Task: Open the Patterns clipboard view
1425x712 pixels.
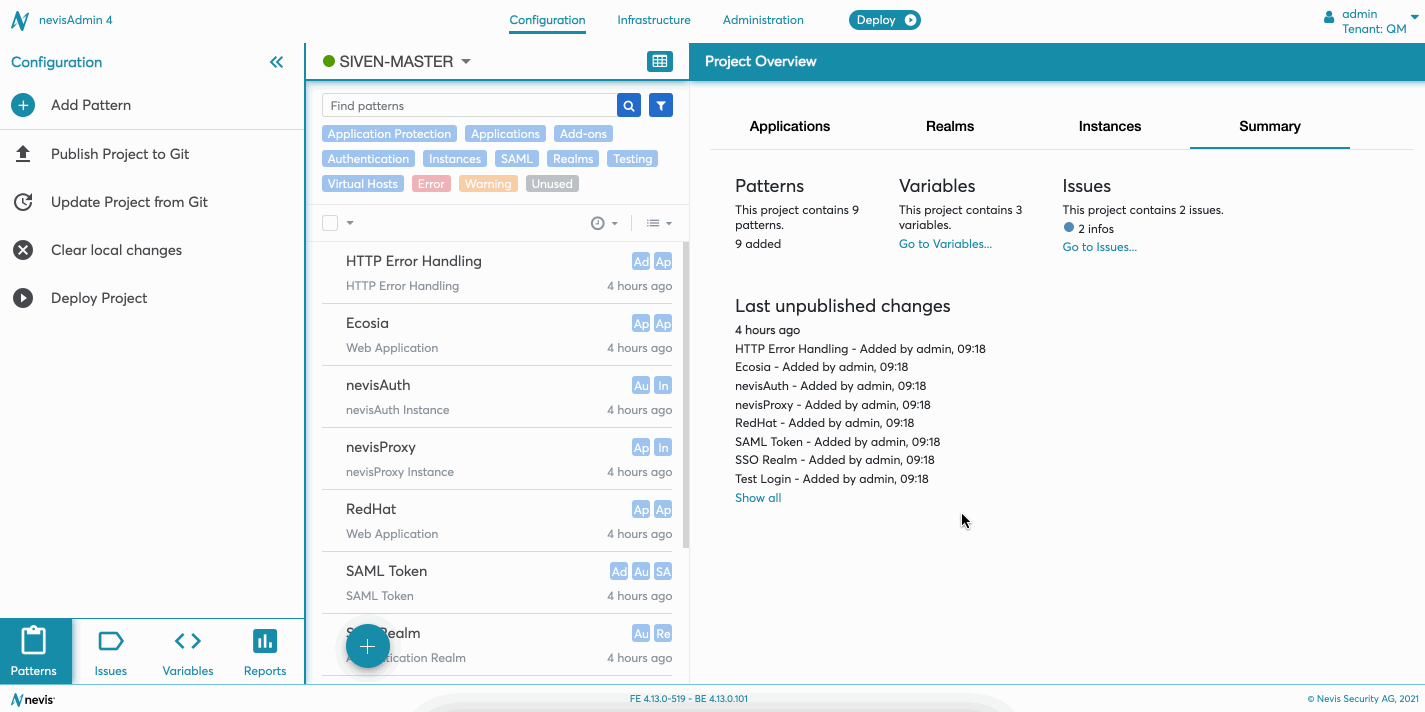Action: (x=35, y=651)
